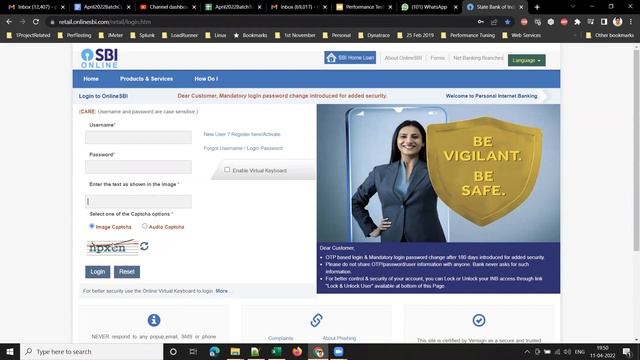Click the Reset button
Viewport: 640px width, 360px height.
(x=127, y=272)
